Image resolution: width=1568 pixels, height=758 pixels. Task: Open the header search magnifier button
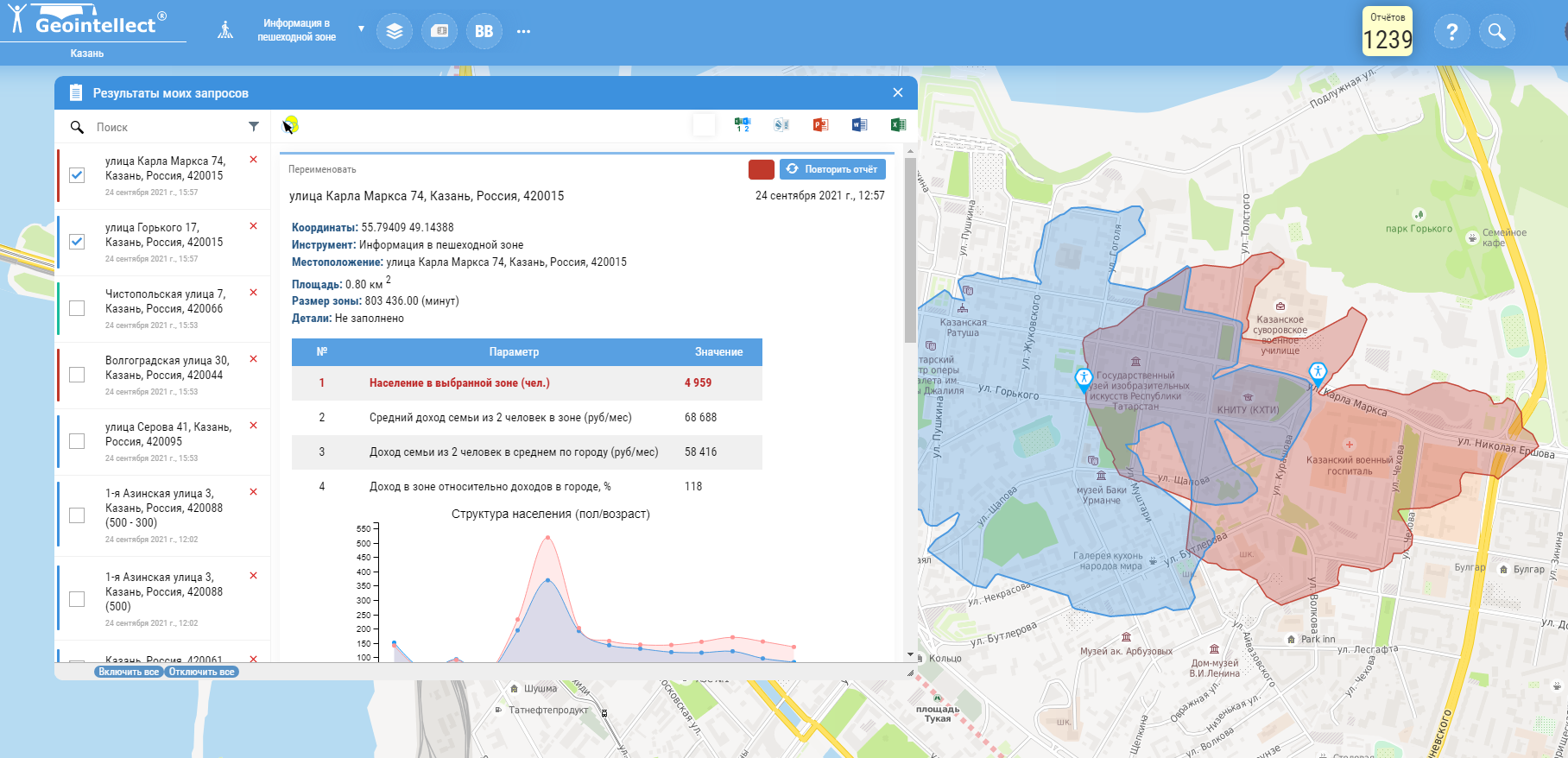click(1497, 32)
